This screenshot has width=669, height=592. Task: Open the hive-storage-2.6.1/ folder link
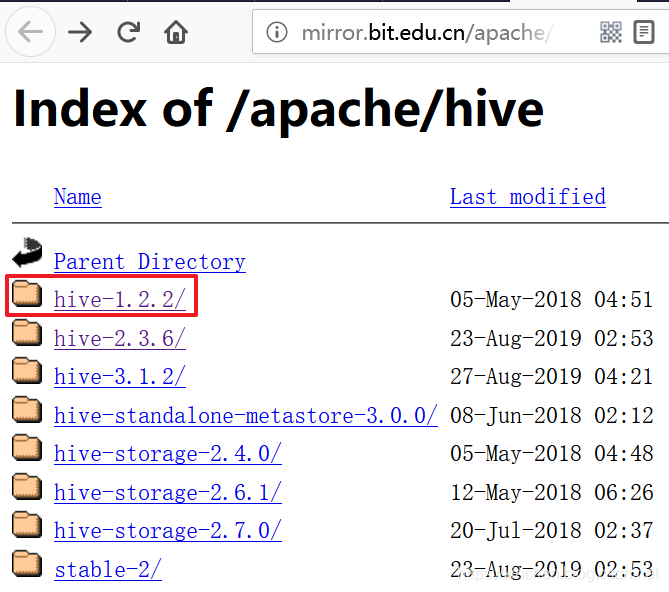tap(168, 493)
